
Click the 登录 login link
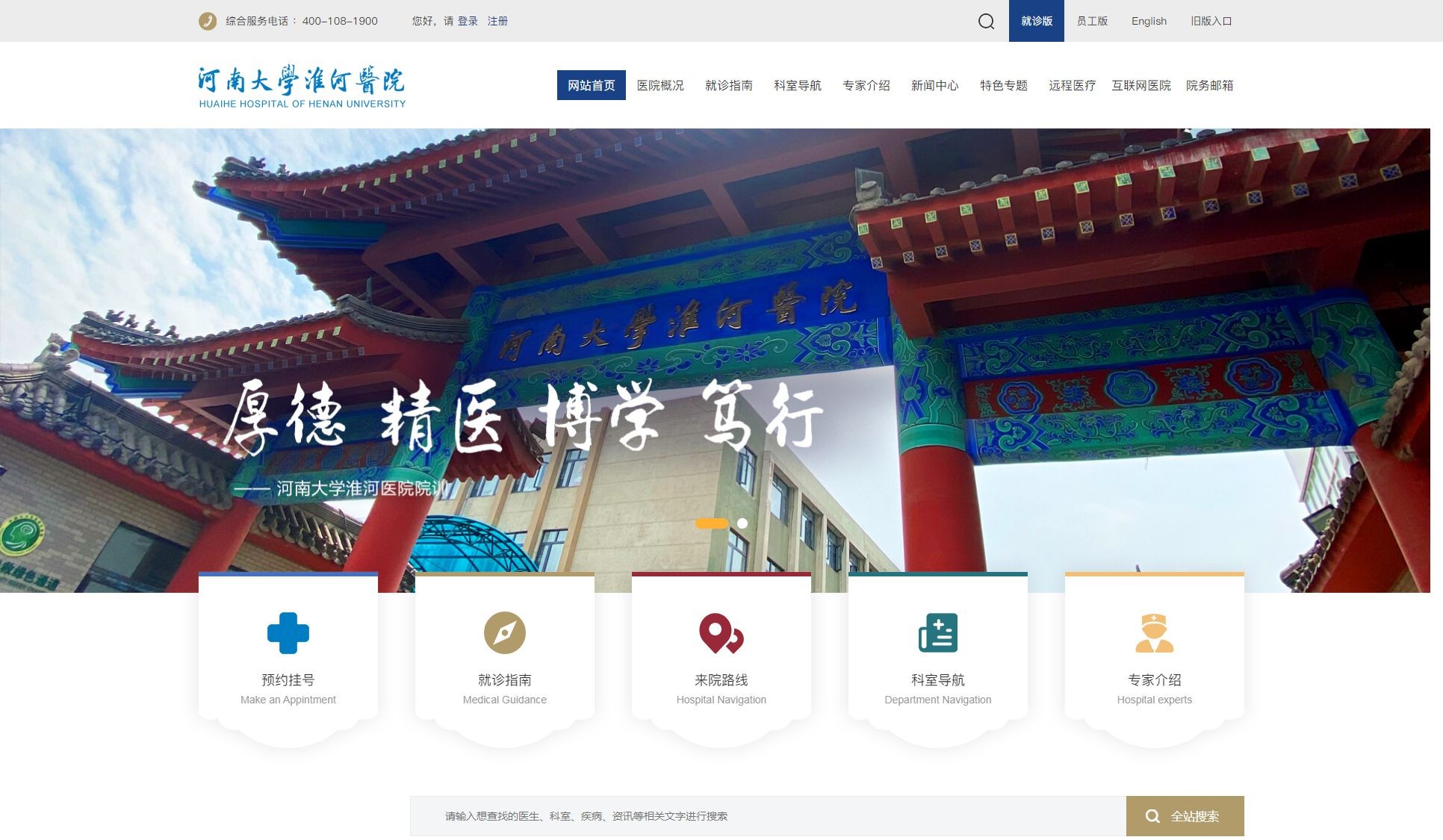tap(468, 21)
